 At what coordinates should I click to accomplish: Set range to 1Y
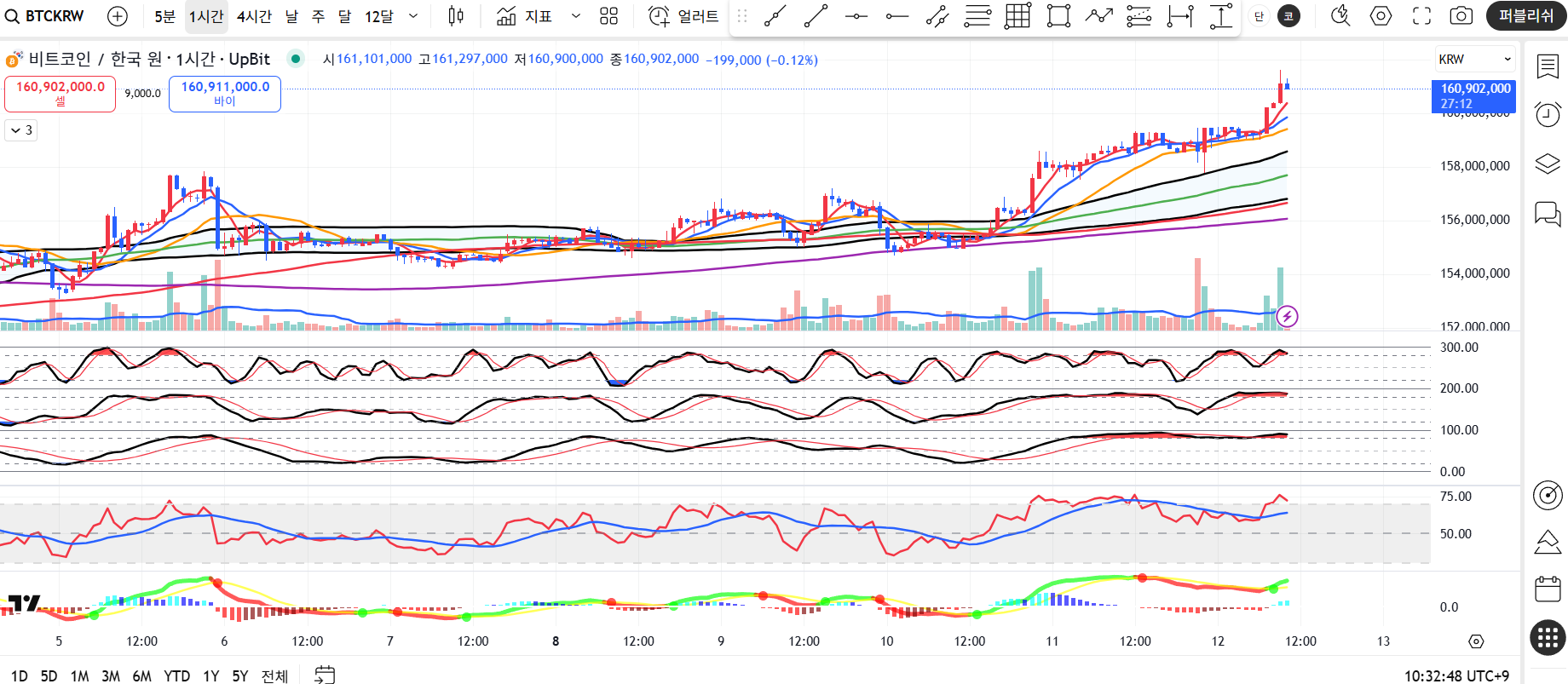point(211,675)
